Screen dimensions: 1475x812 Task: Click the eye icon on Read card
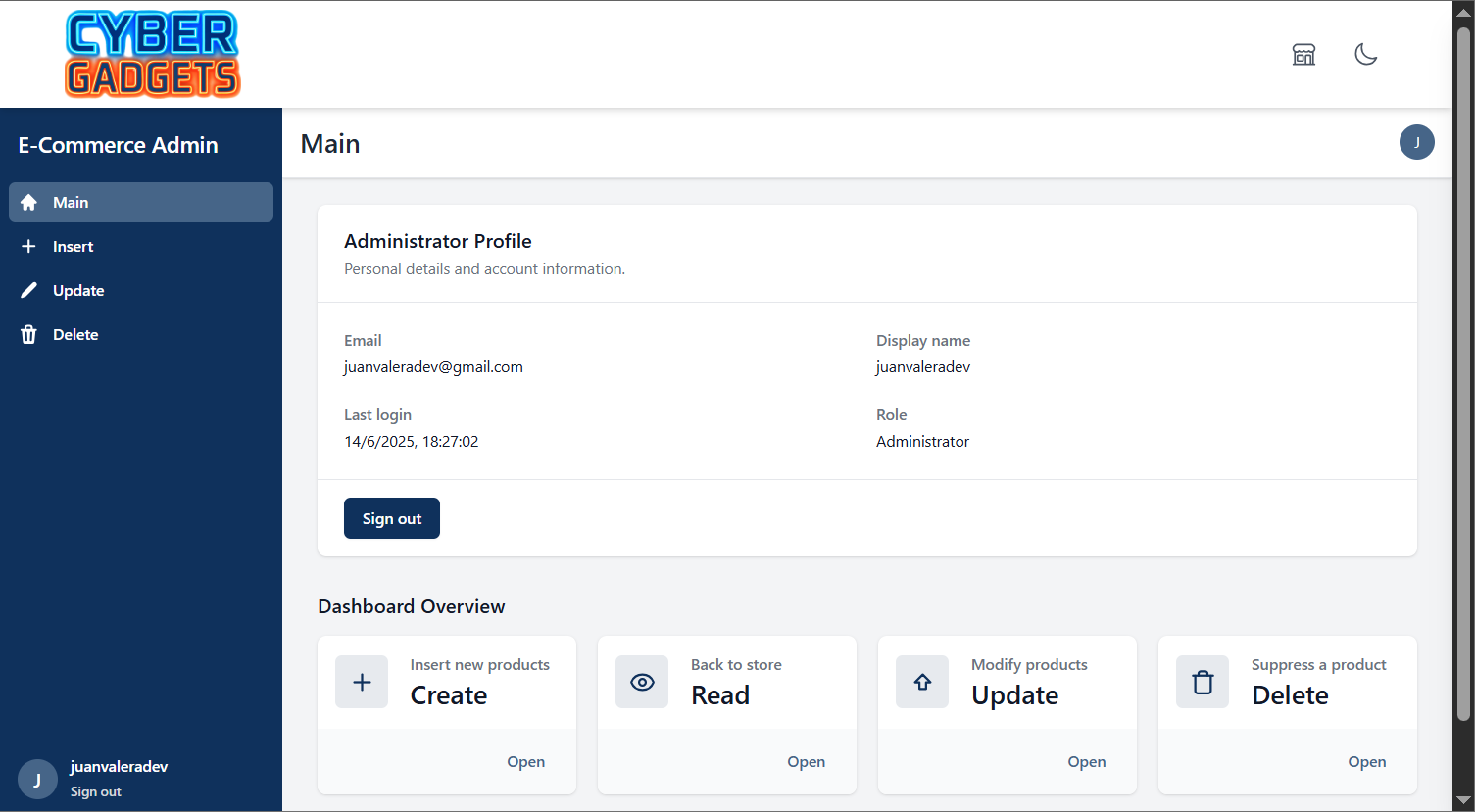coord(642,682)
